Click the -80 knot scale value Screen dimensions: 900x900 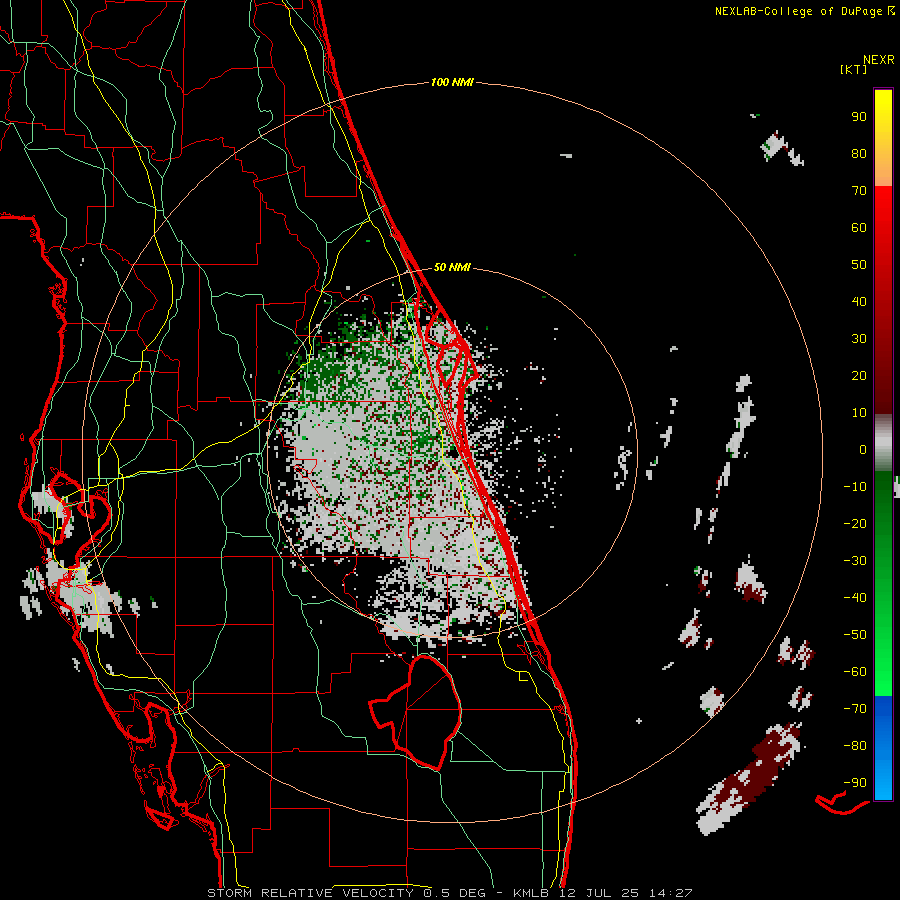click(x=855, y=746)
